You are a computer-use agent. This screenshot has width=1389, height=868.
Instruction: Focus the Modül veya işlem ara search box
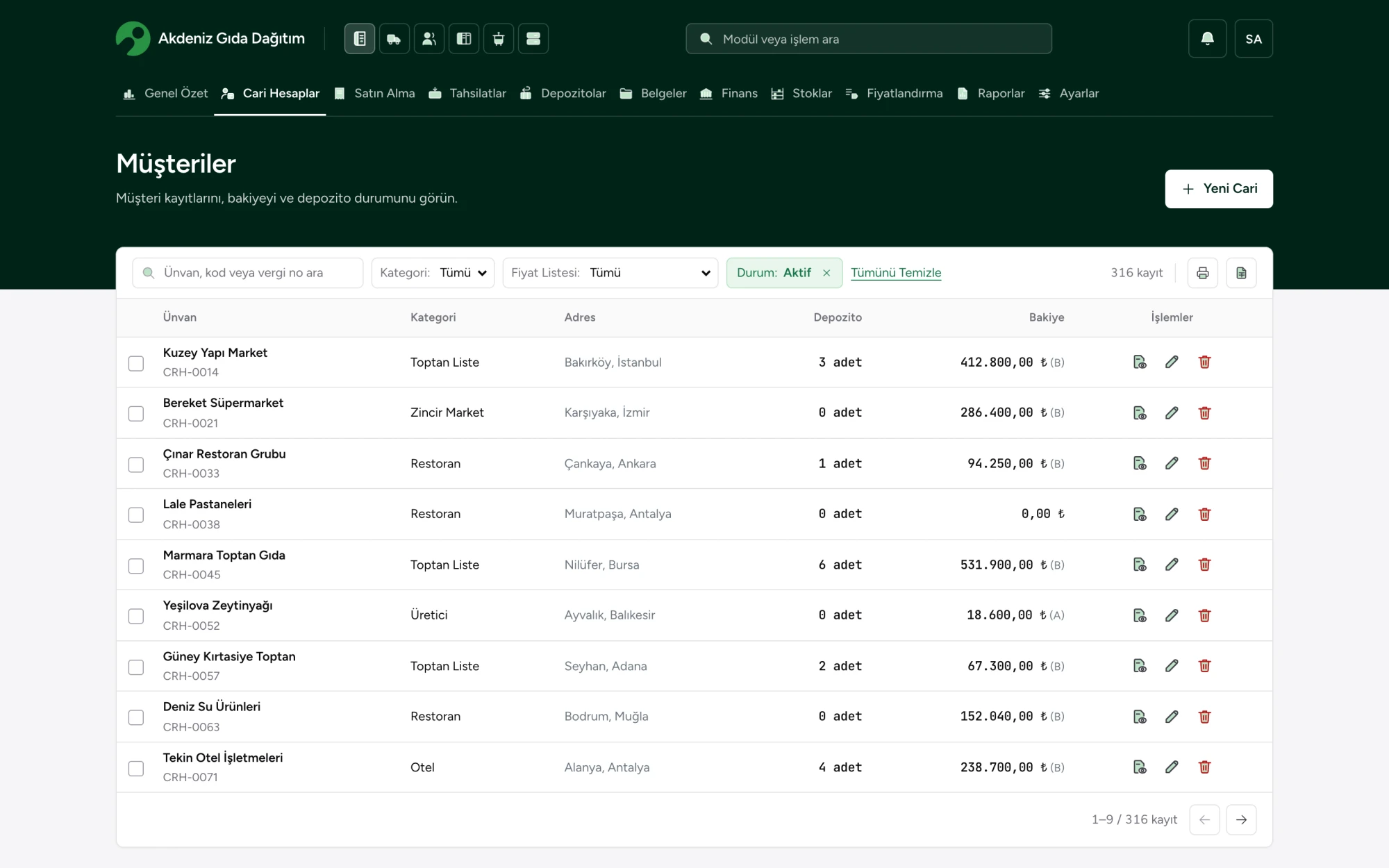[869, 39]
